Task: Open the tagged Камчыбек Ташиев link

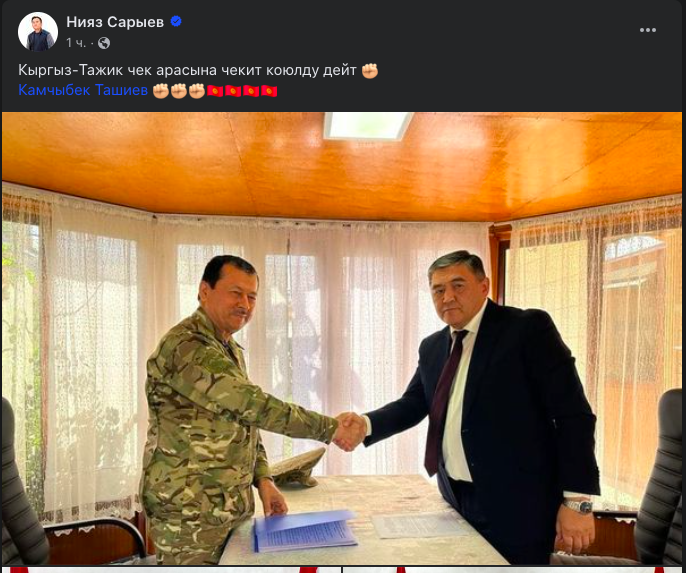Action: [83, 90]
